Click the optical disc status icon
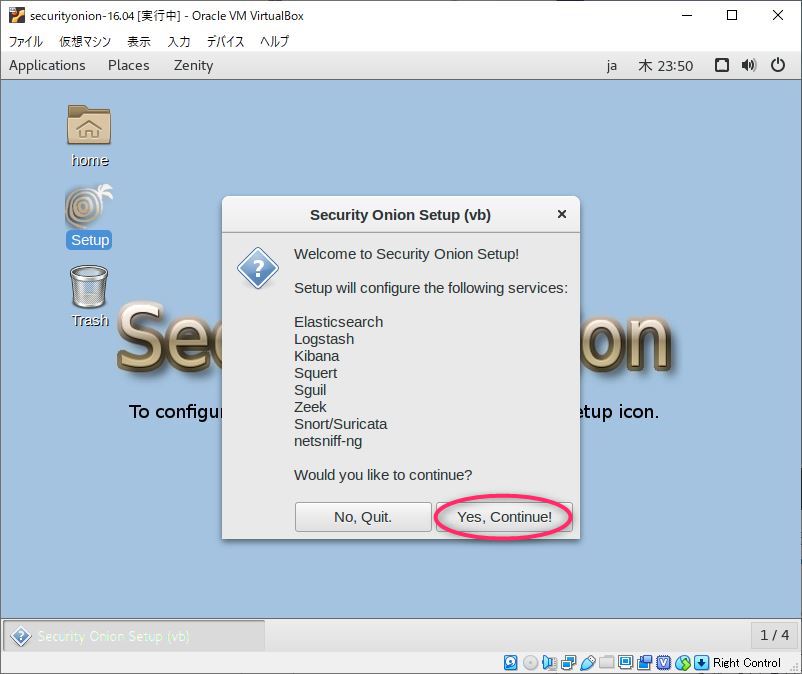This screenshot has height=674, width=802. click(530, 663)
